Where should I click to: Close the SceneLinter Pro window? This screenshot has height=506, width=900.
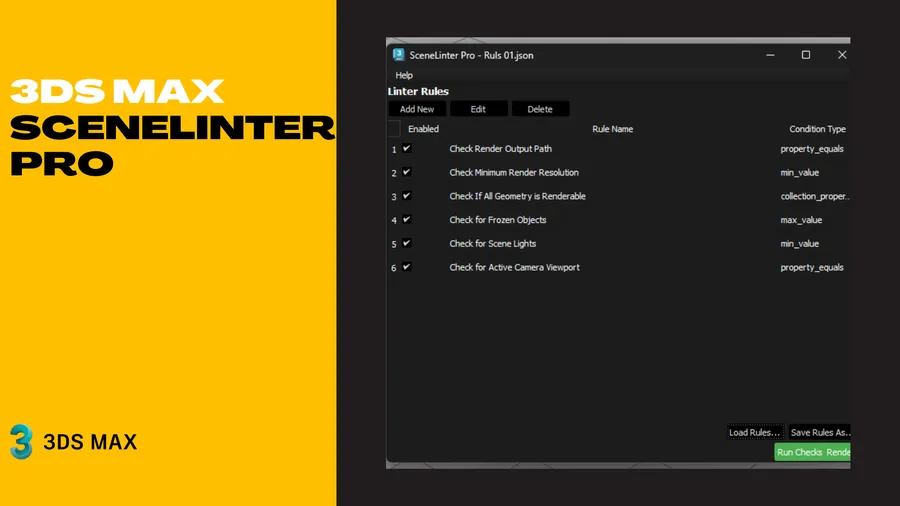click(842, 55)
